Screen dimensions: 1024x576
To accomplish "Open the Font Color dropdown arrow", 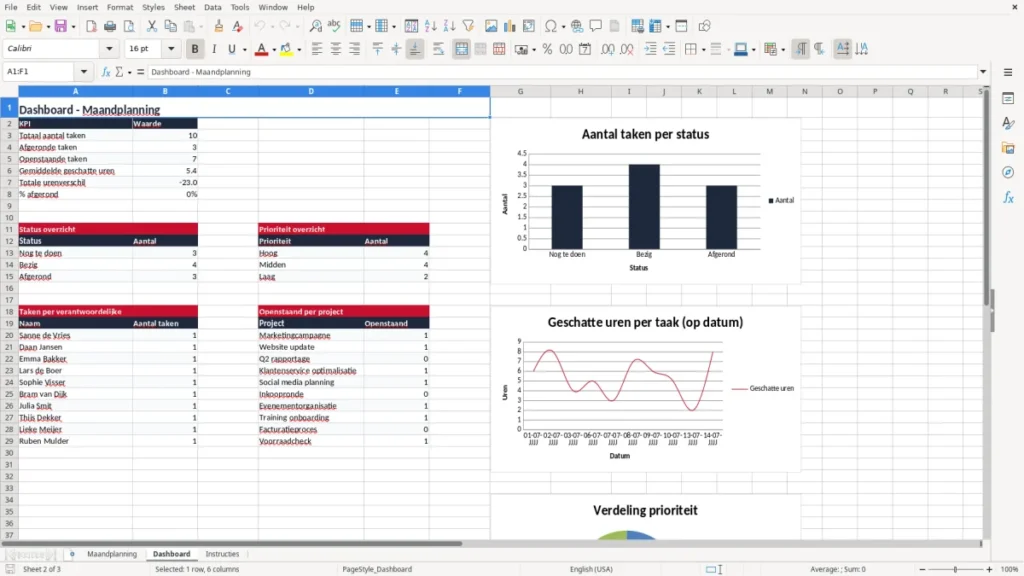I will coord(274,50).
